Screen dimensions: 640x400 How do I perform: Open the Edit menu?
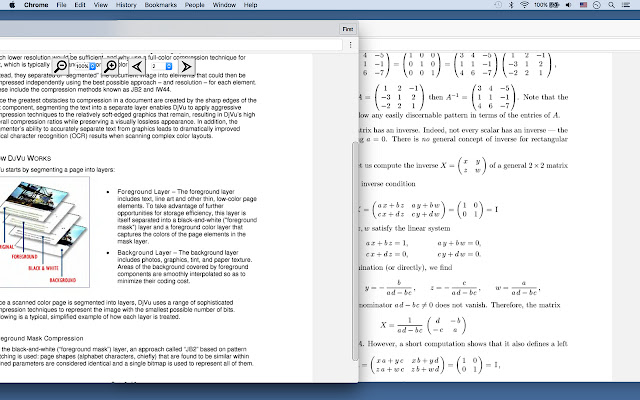pyautogui.click(x=80, y=5)
